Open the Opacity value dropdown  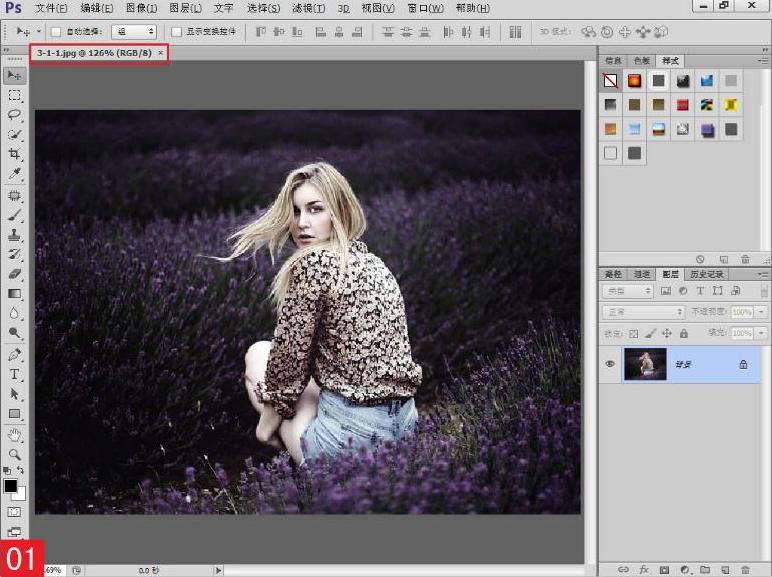point(762,312)
